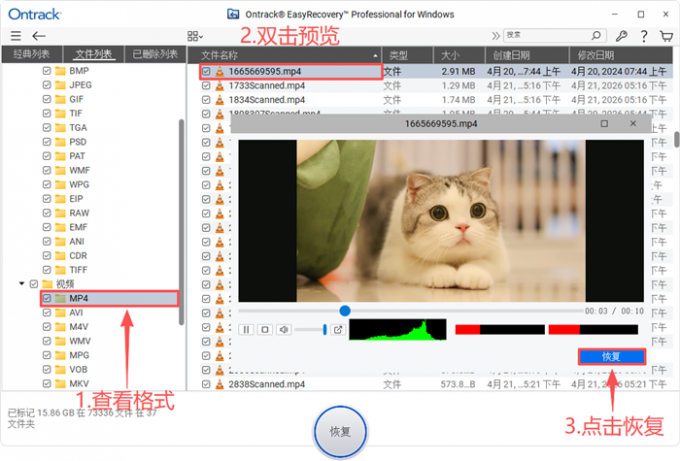Go back with the arrow icon
The image size is (680, 461).
pos(39,36)
